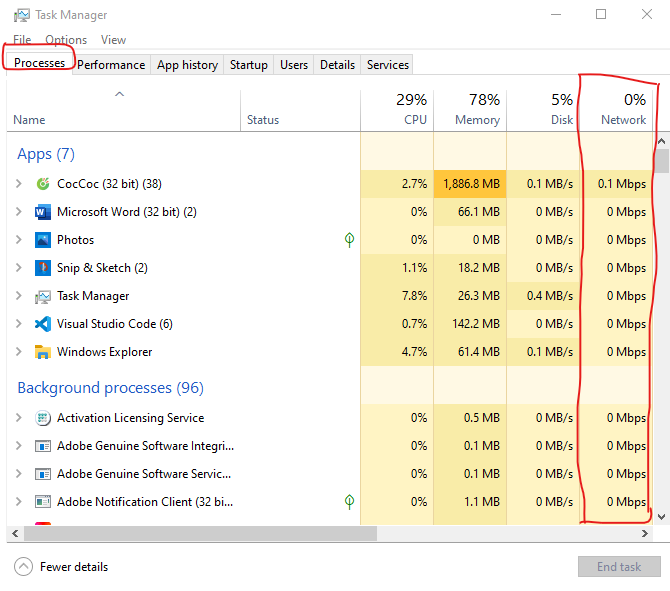Image resolution: width=670 pixels, height=591 pixels.
Task: Click the Microsoft Word app icon
Action: click(43, 212)
